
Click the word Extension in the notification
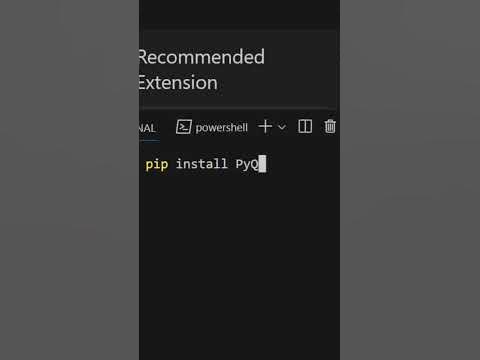178,83
